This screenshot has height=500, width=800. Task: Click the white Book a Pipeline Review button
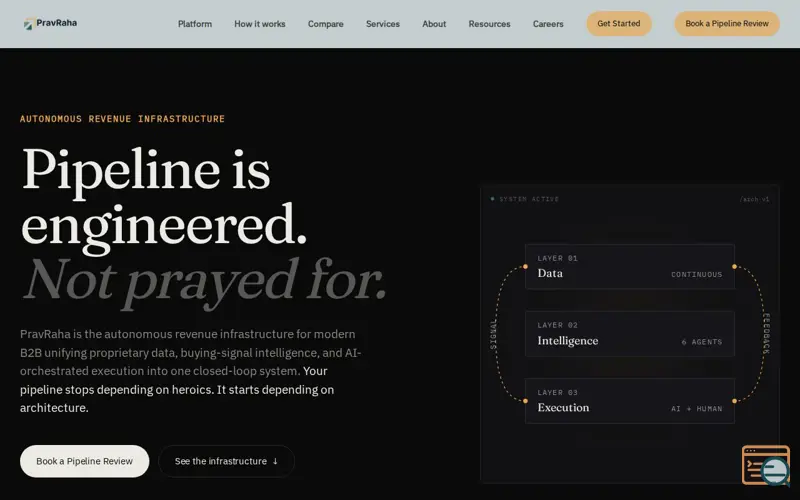(x=85, y=461)
